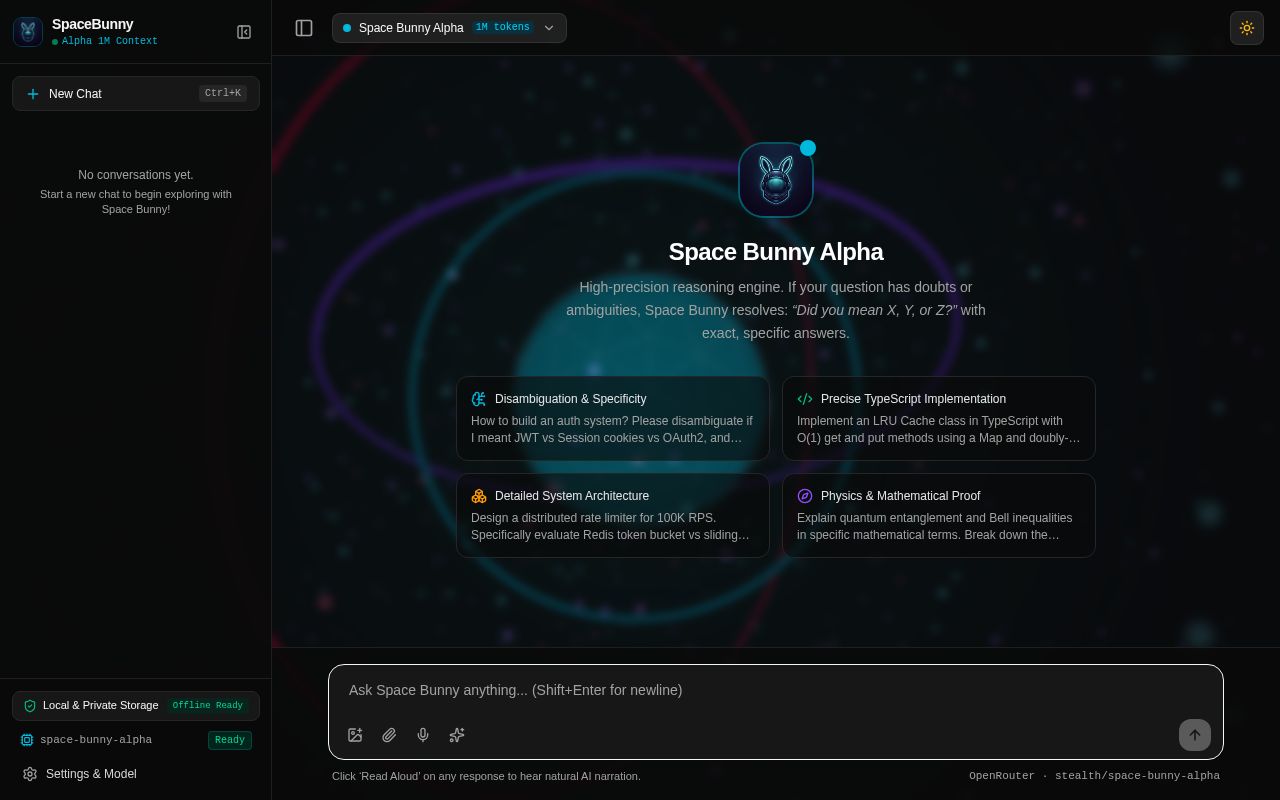The width and height of the screenshot is (1280, 800).
Task: Click the chip icon beside space-bunny-alpha
Action: coord(27,740)
